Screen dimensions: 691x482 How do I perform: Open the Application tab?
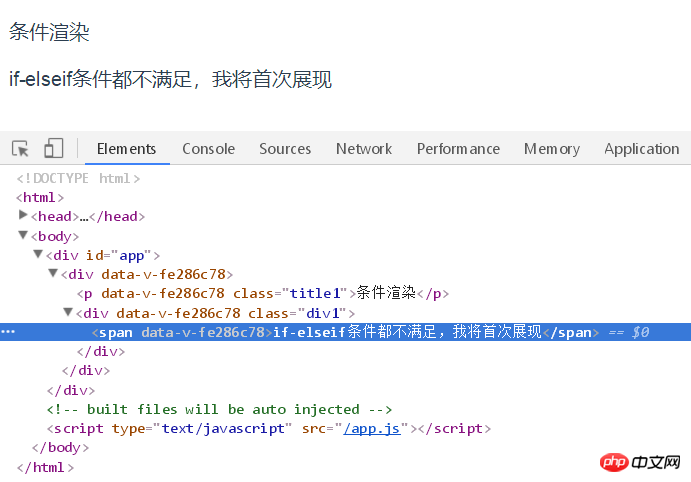pos(642,149)
